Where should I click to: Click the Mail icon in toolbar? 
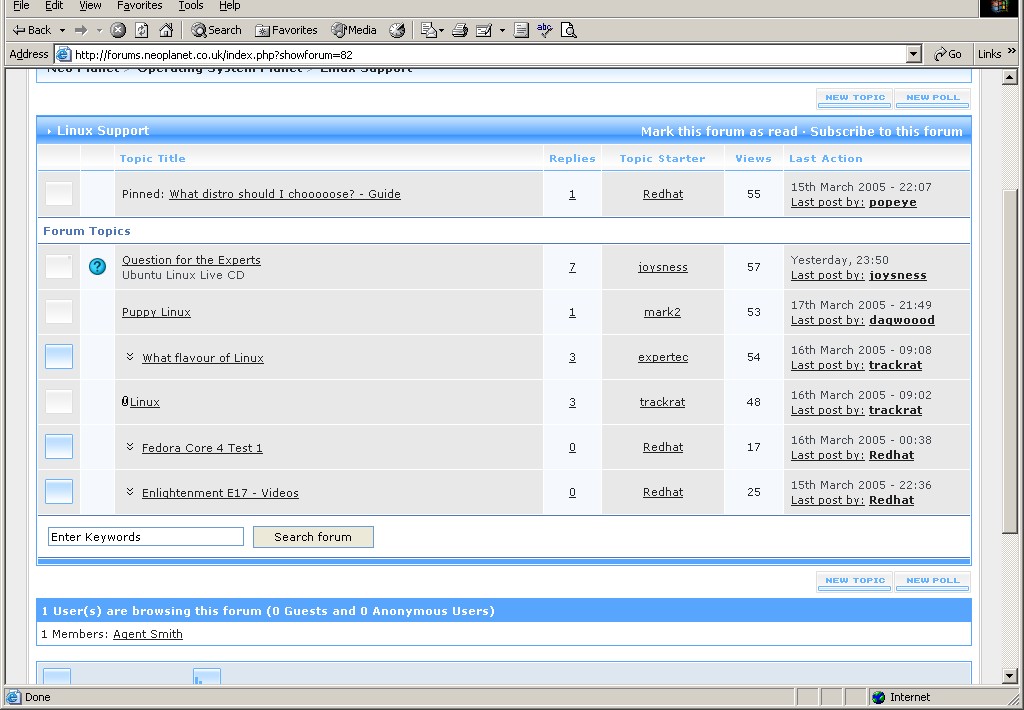(428, 30)
